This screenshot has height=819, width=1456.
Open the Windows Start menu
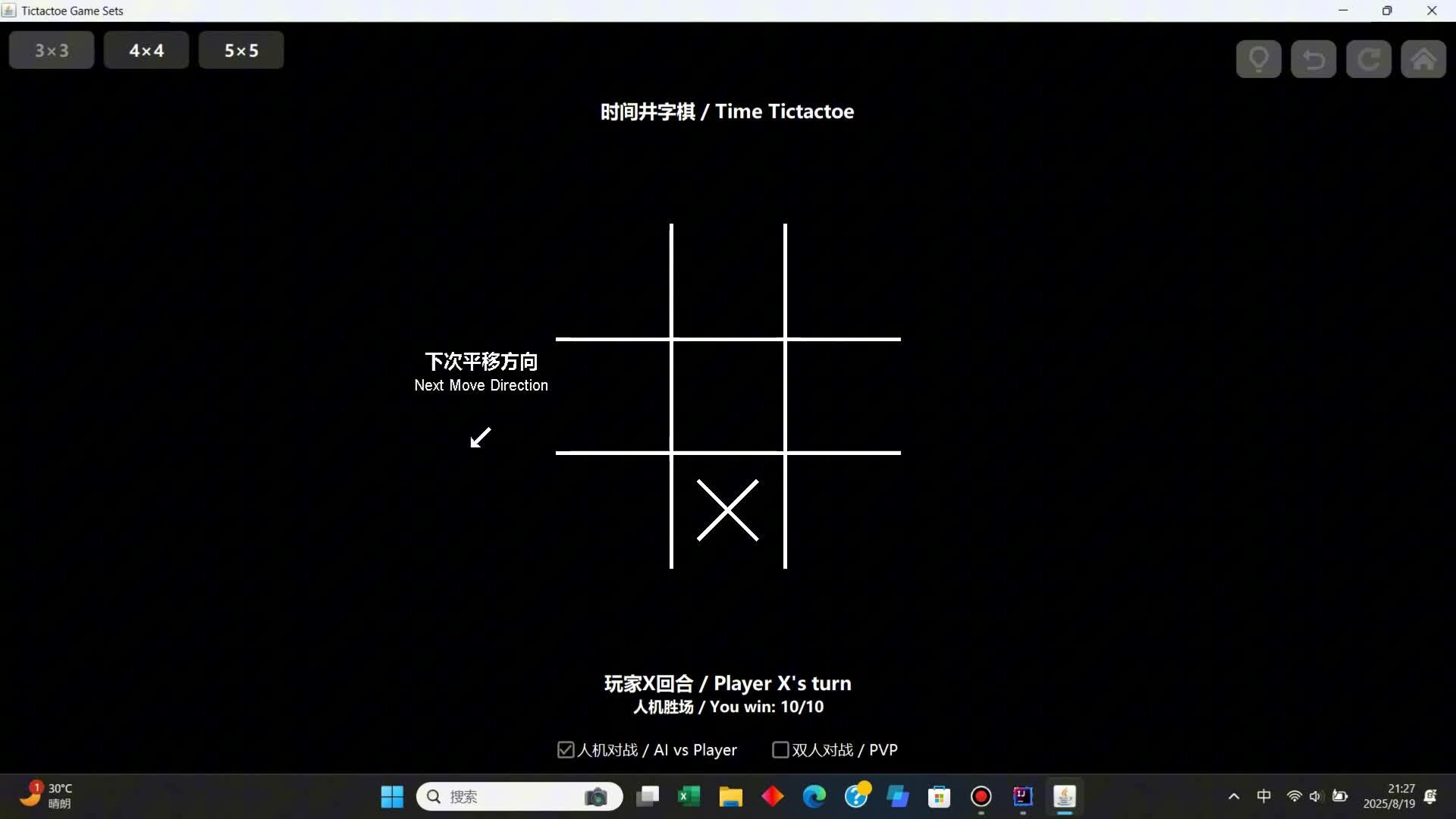click(x=392, y=796)
